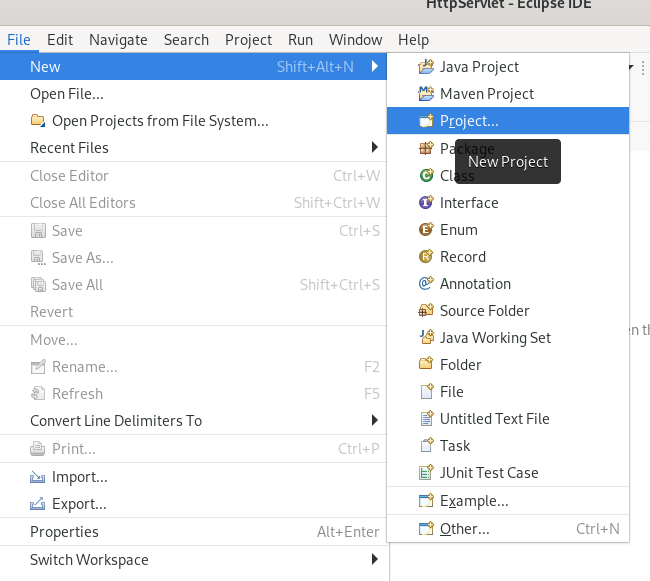
Task: Choose Enum entry
Action: pyautogui.click(x=508, y=230)
